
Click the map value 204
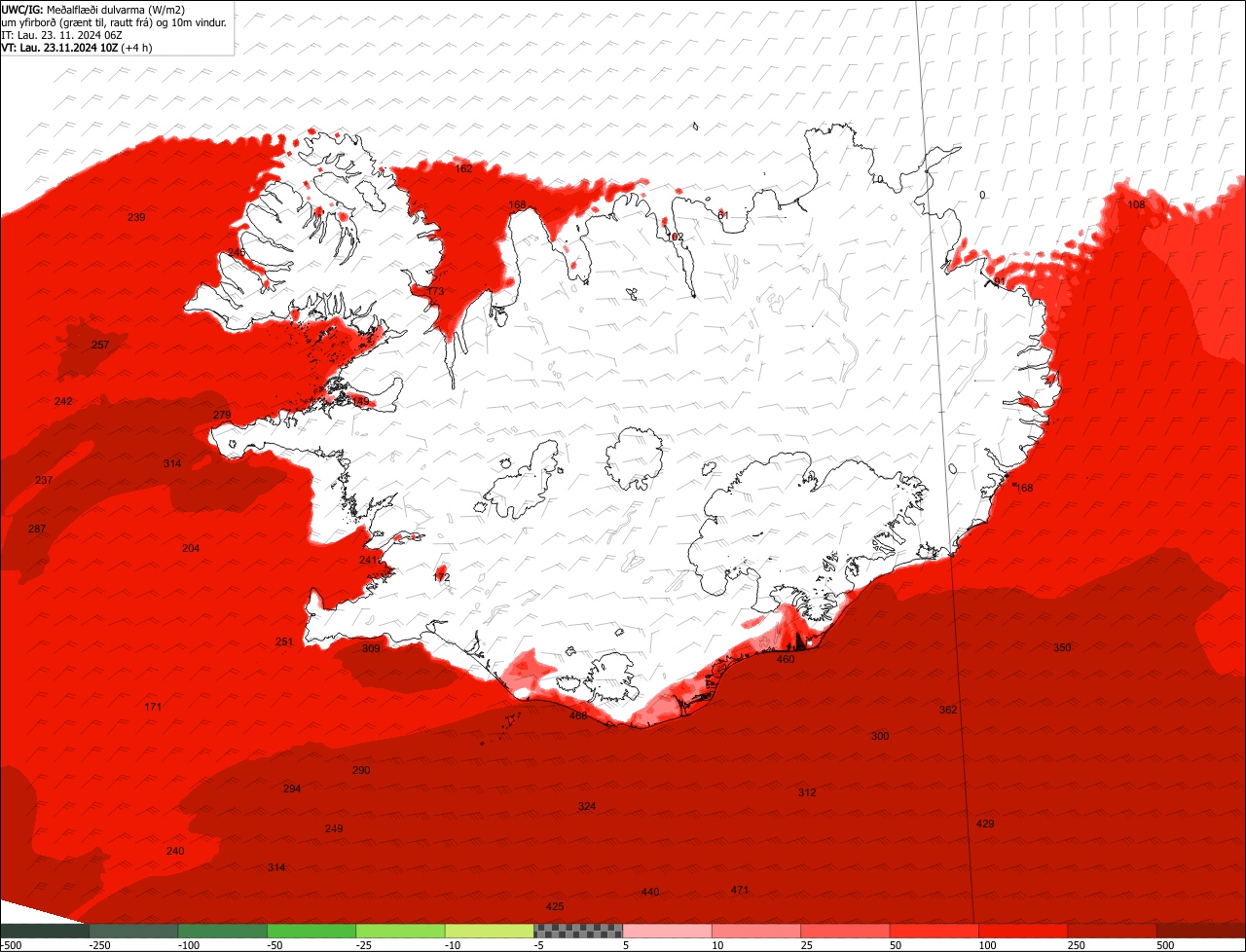(191, 548)
